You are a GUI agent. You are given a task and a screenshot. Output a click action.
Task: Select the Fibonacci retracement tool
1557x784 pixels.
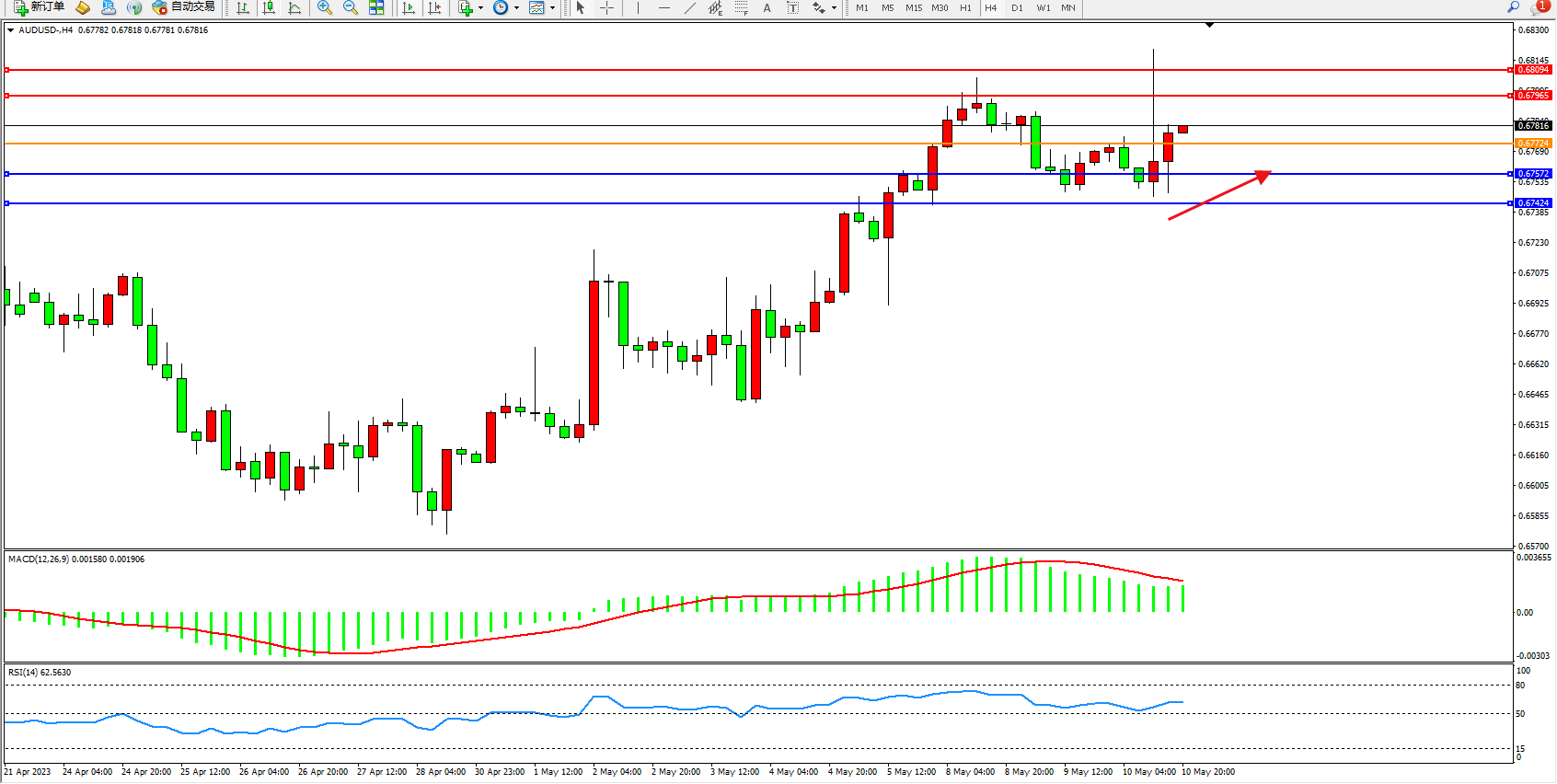point(742,7)
